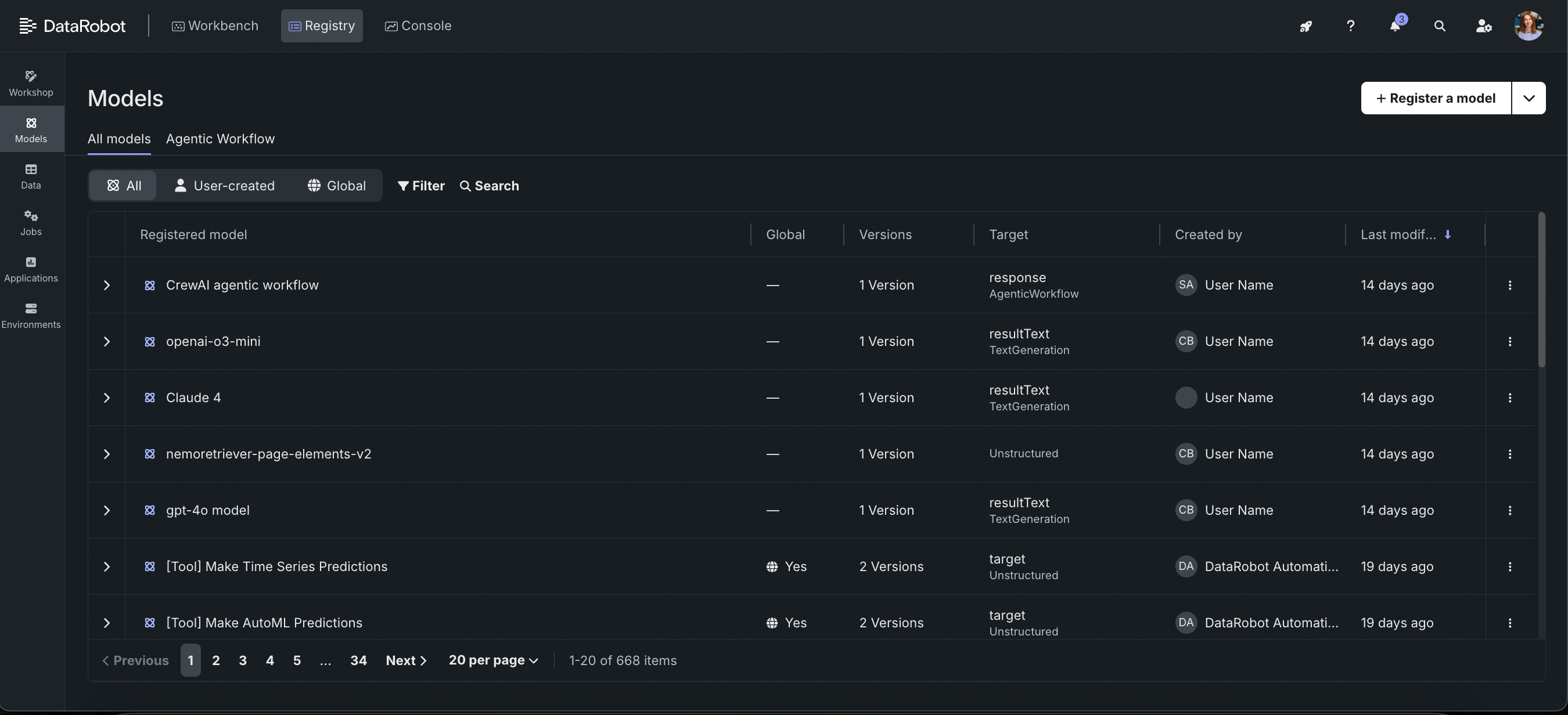Image resolution: width=1568 pixels, height=715 pixels.
Task: Open actions menu for Make AutoML Predictions
Action: [1509, 623]
